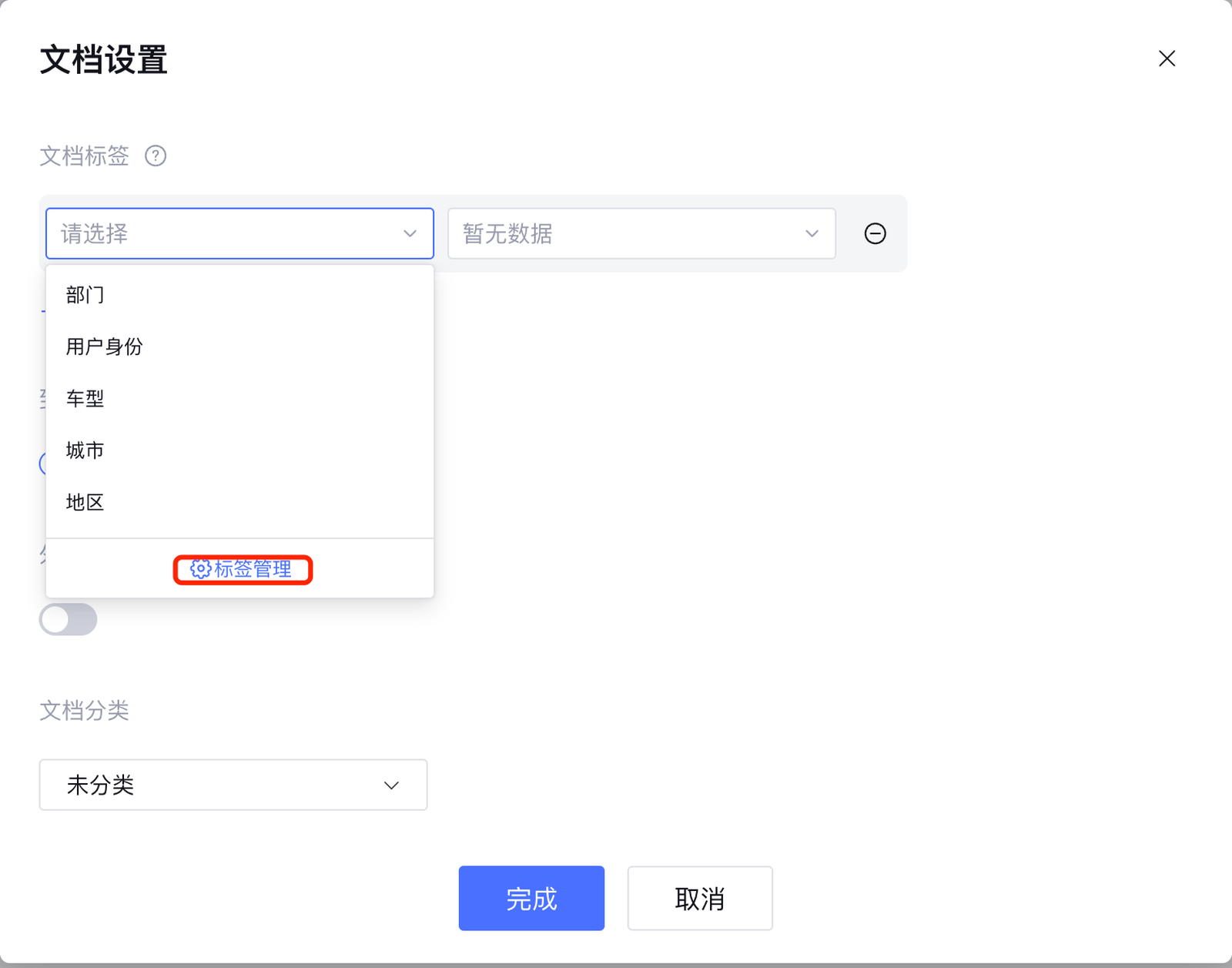Open the 标签管理 link text
Screen dimensions: 1232x968
253,569
